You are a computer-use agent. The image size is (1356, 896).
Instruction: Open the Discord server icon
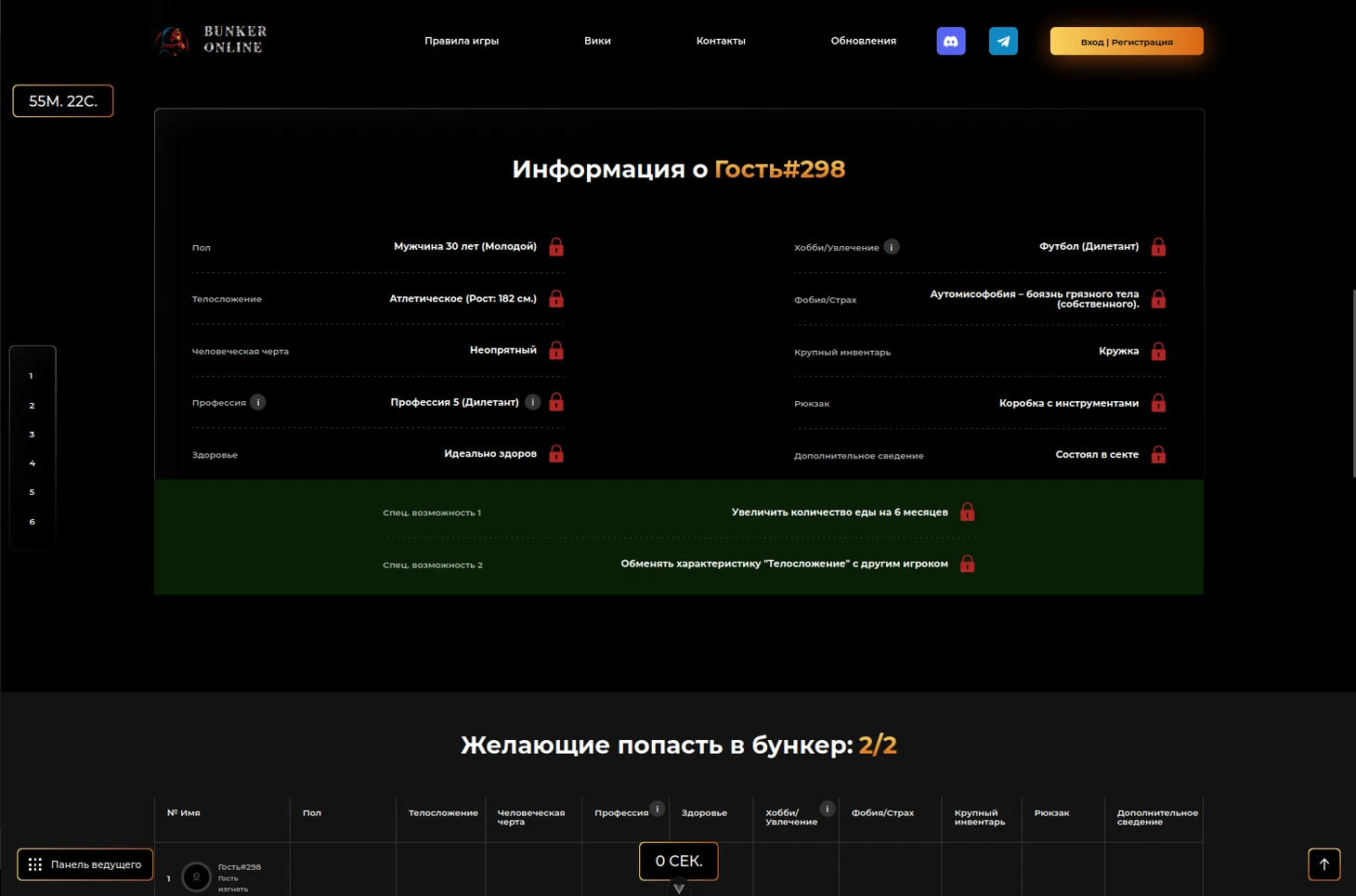tap(950, 41)
